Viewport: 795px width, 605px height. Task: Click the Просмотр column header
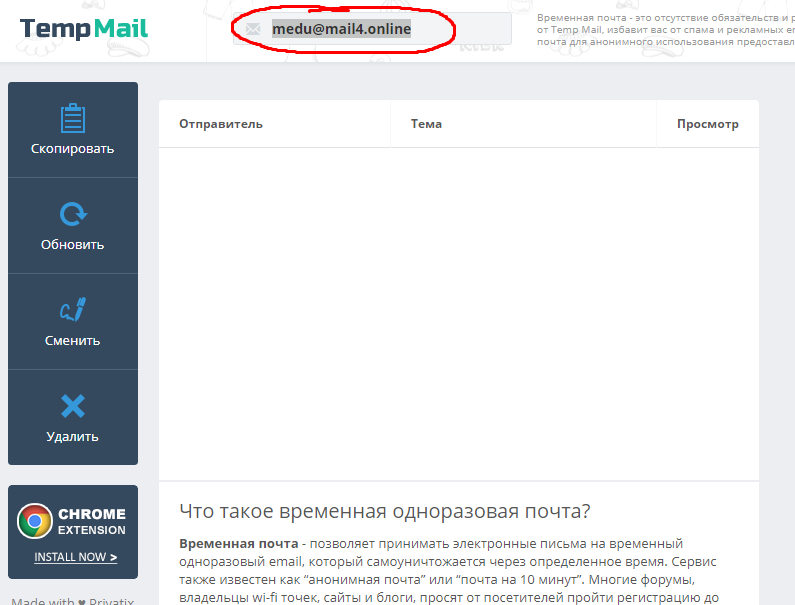point(707,124)
